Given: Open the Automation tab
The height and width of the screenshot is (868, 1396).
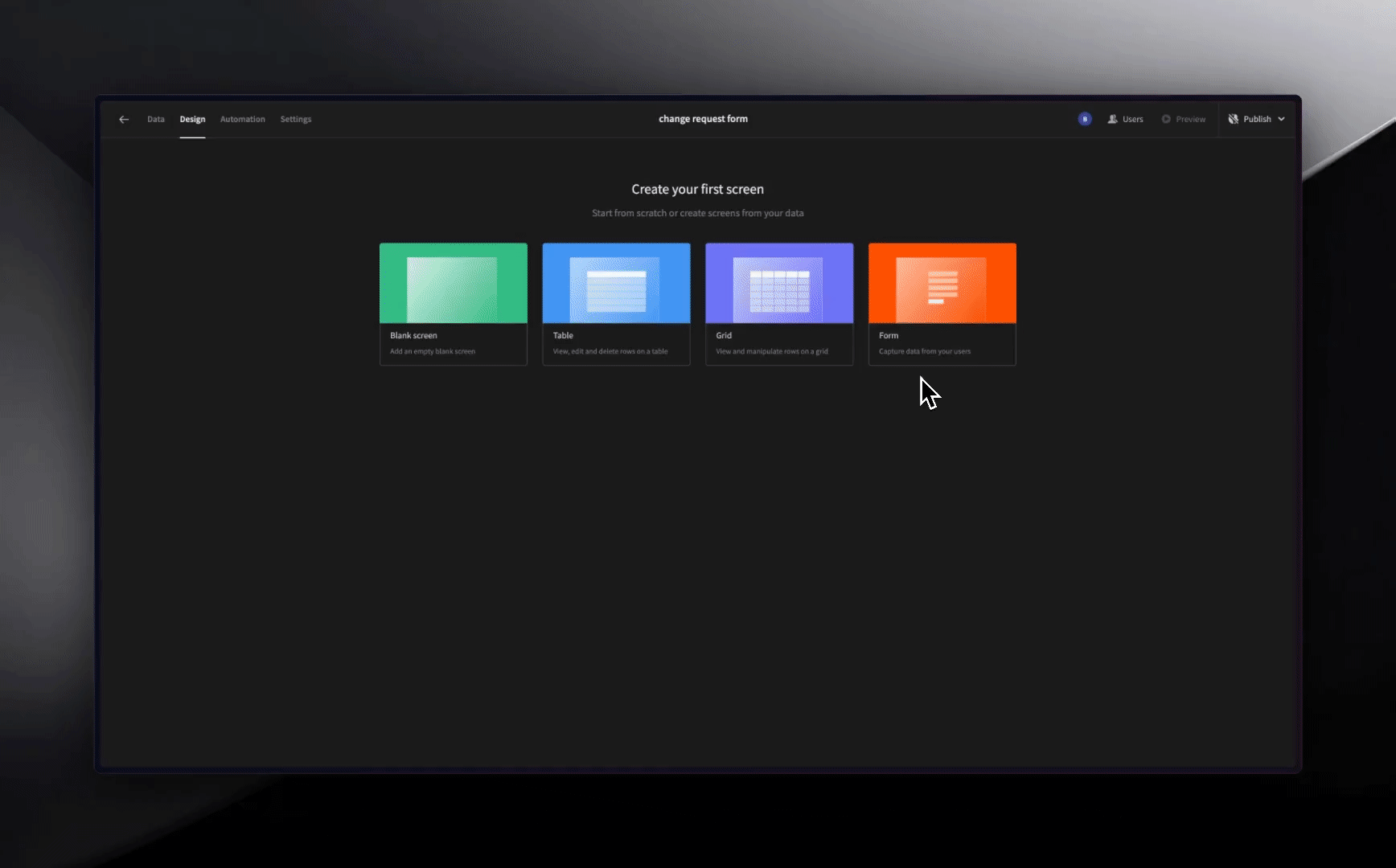Looking at the screenshot, I should [242, 119].
